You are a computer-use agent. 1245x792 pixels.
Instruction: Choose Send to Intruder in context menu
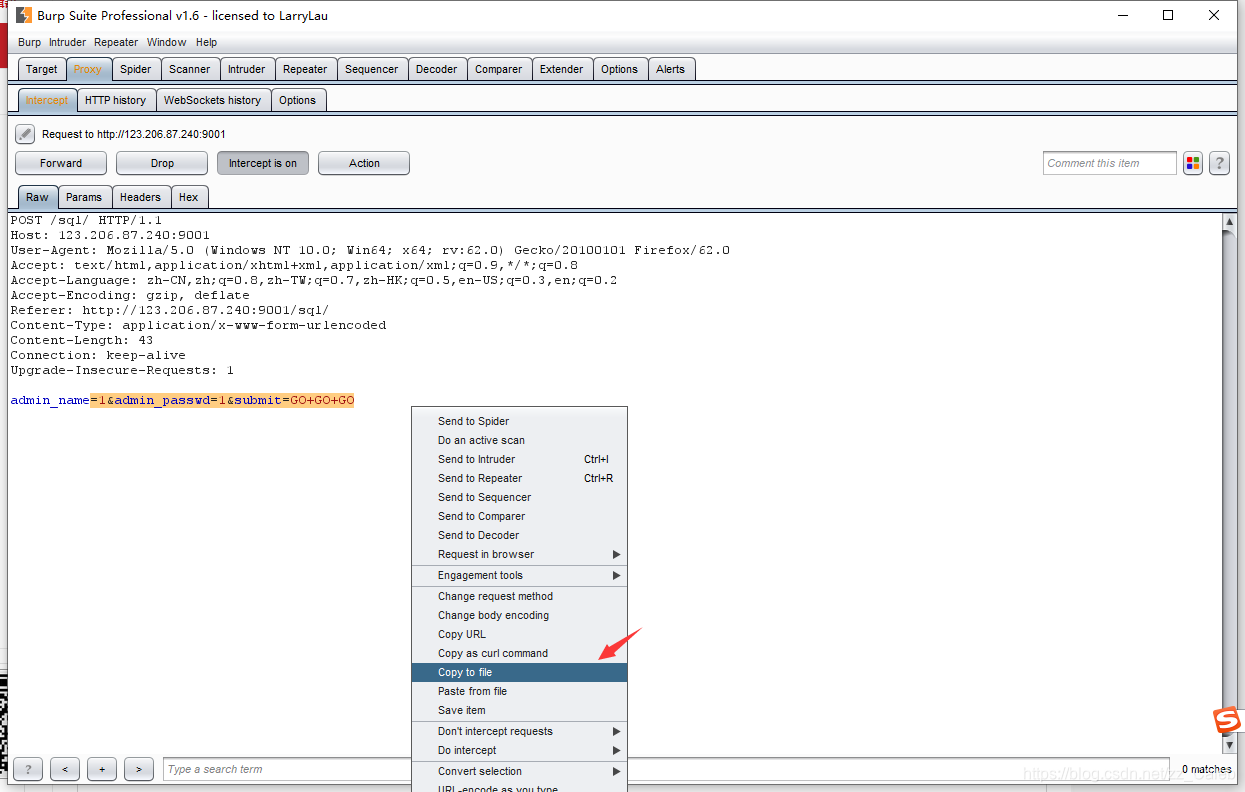pos(519,459)
